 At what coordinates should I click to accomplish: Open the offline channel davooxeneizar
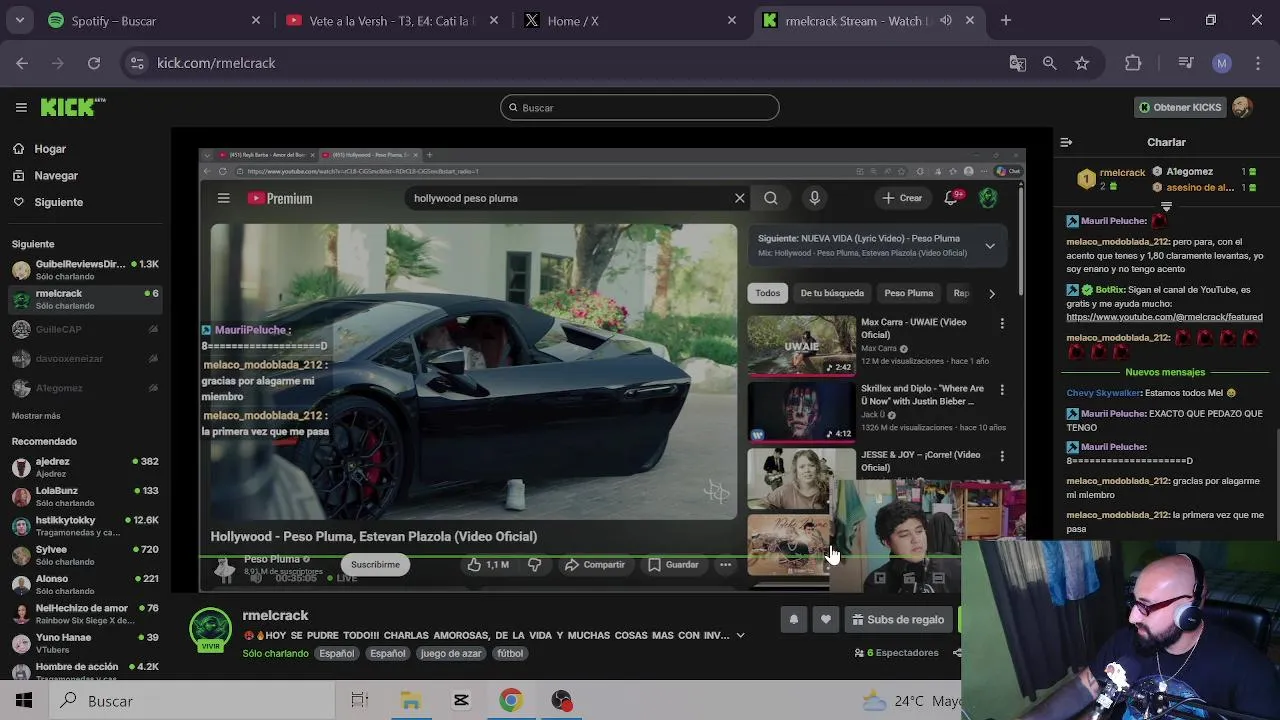click(85, 358)
